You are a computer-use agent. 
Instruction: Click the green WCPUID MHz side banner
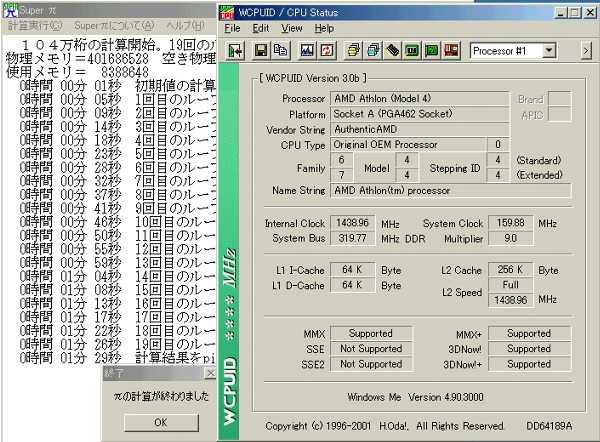click(x=229, y=251)
